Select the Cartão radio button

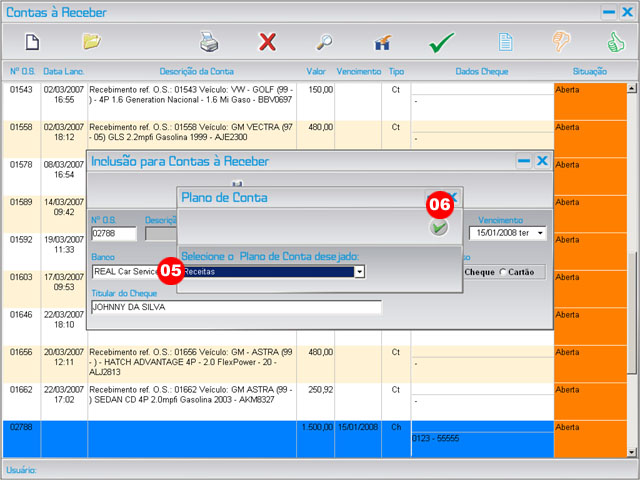[504, 272]
